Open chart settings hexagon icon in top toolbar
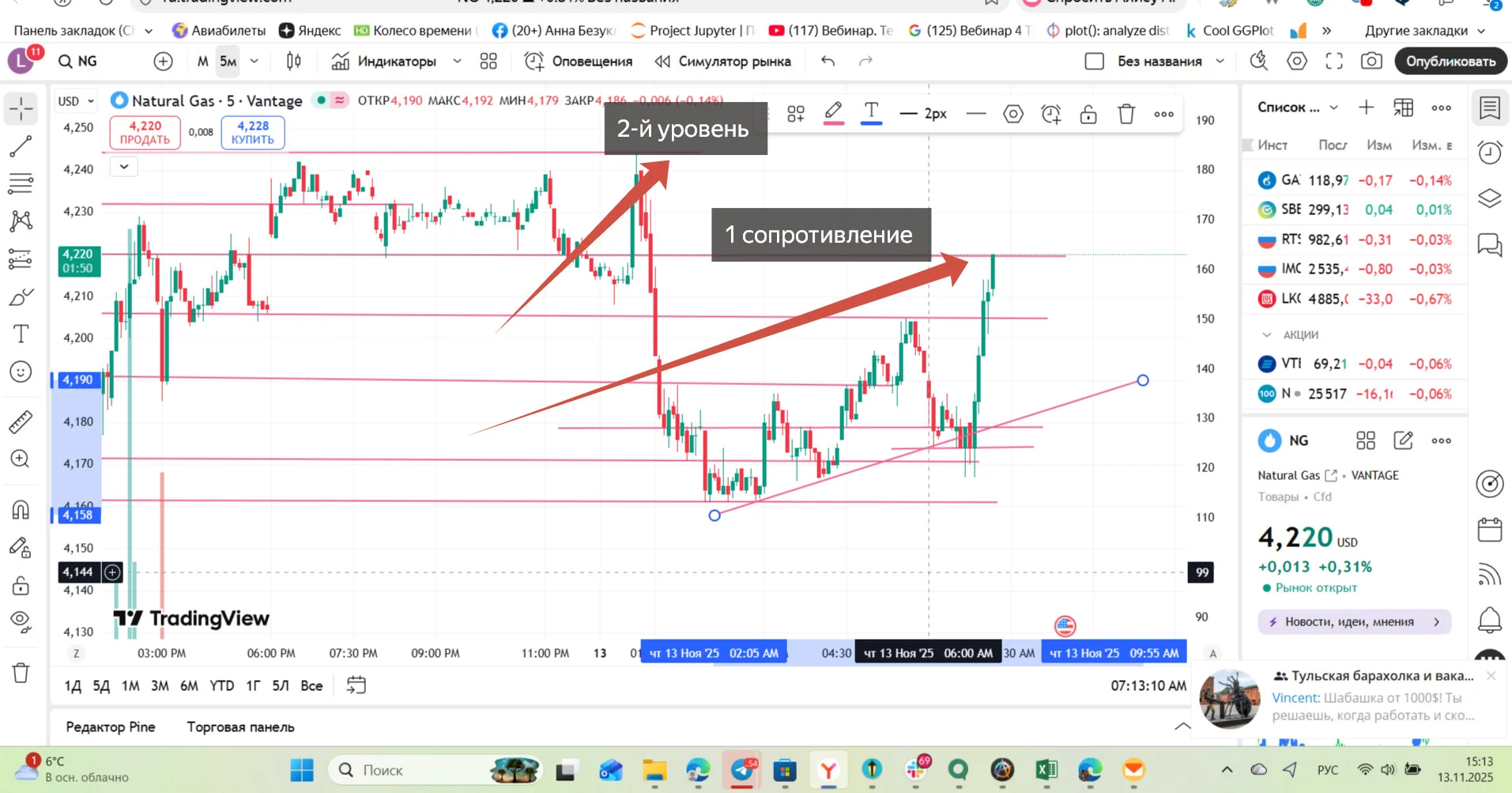Viewport: 1512px width, 793px height. (x=1296, y=61)
